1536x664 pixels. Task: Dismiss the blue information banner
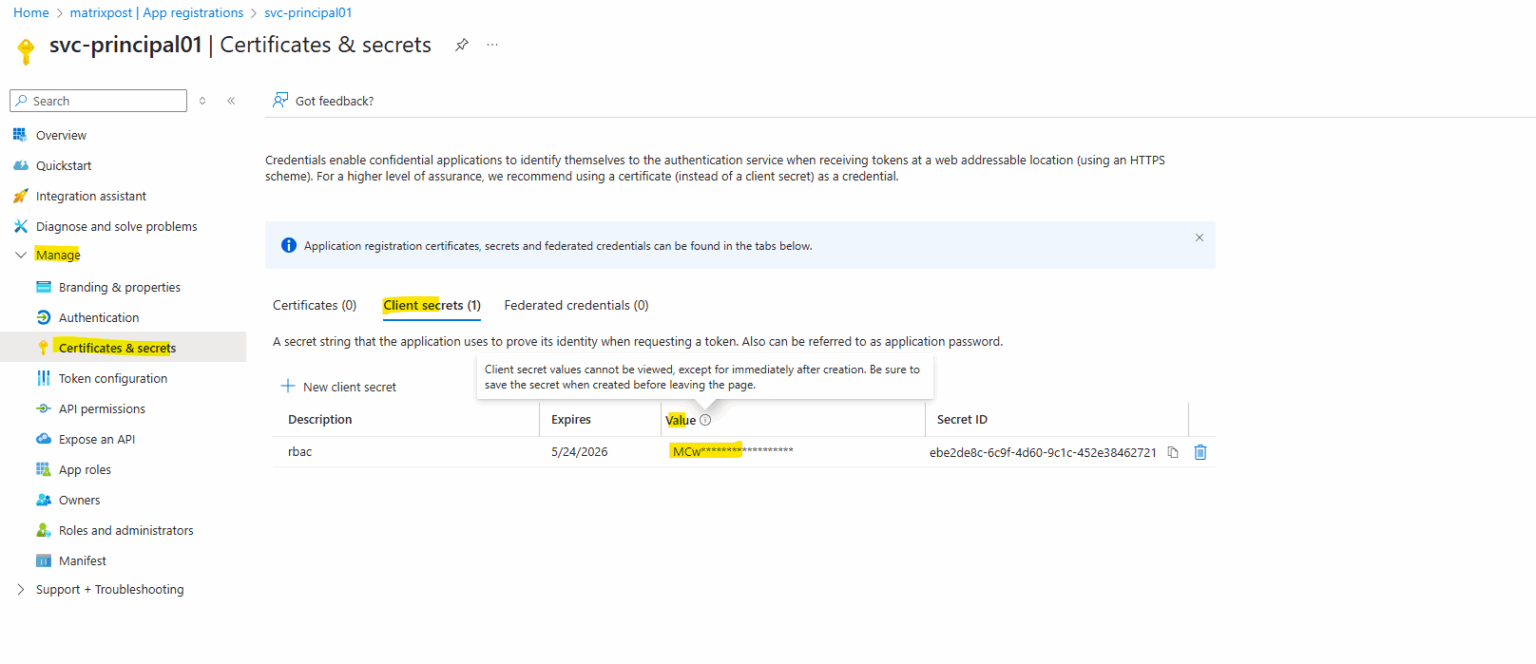1199,238
